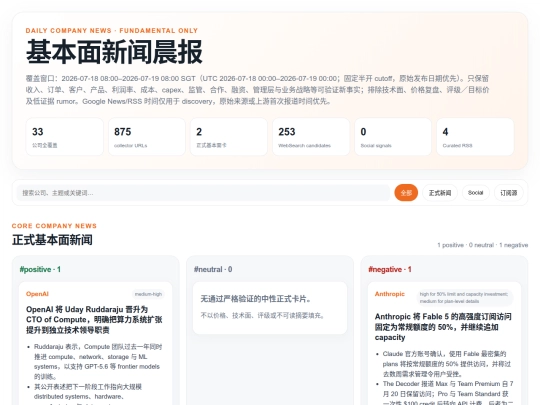Click the OpenAI company label on positive card

tap(37, 294)
